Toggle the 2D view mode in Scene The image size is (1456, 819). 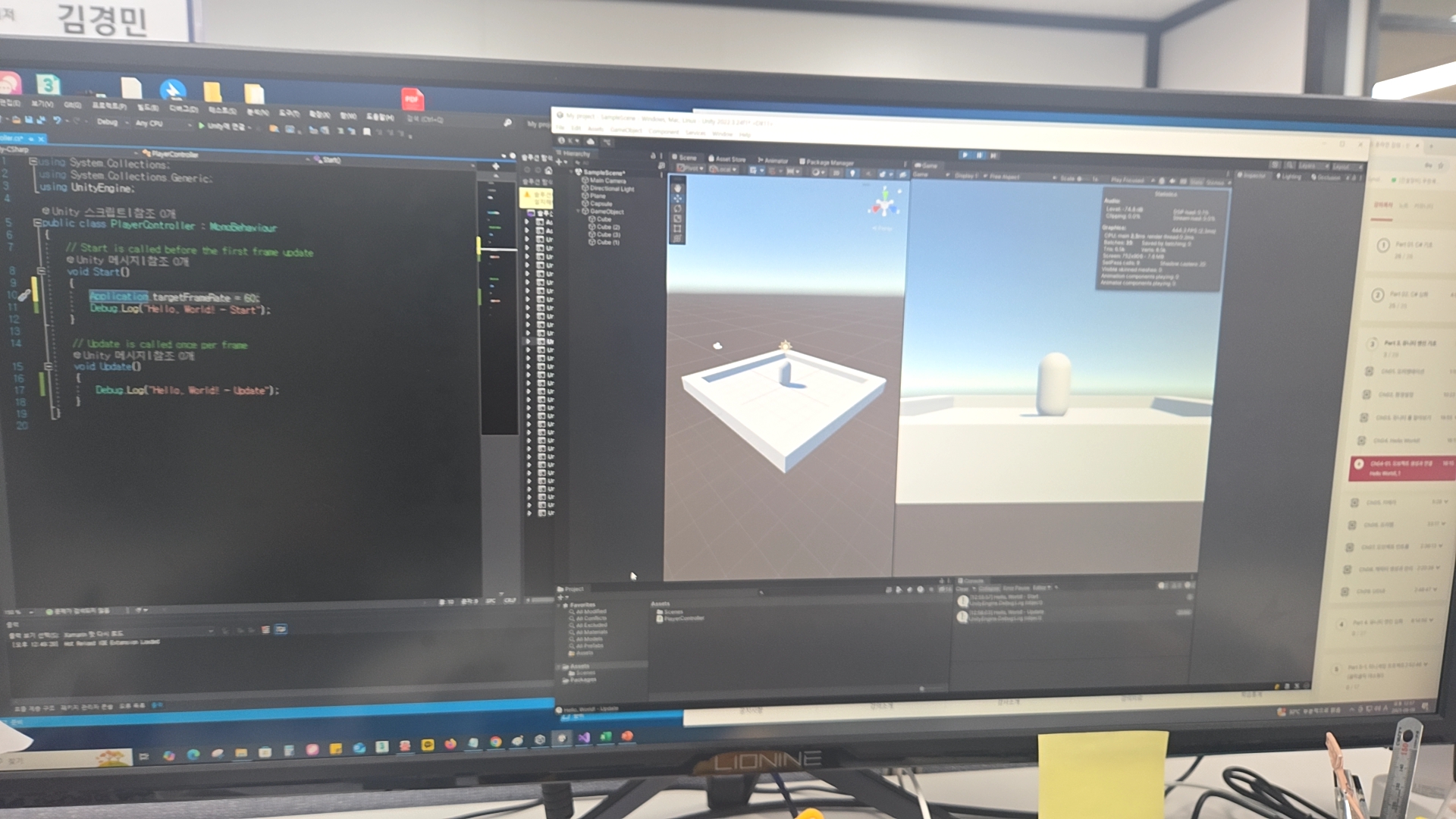pos(836,173)
